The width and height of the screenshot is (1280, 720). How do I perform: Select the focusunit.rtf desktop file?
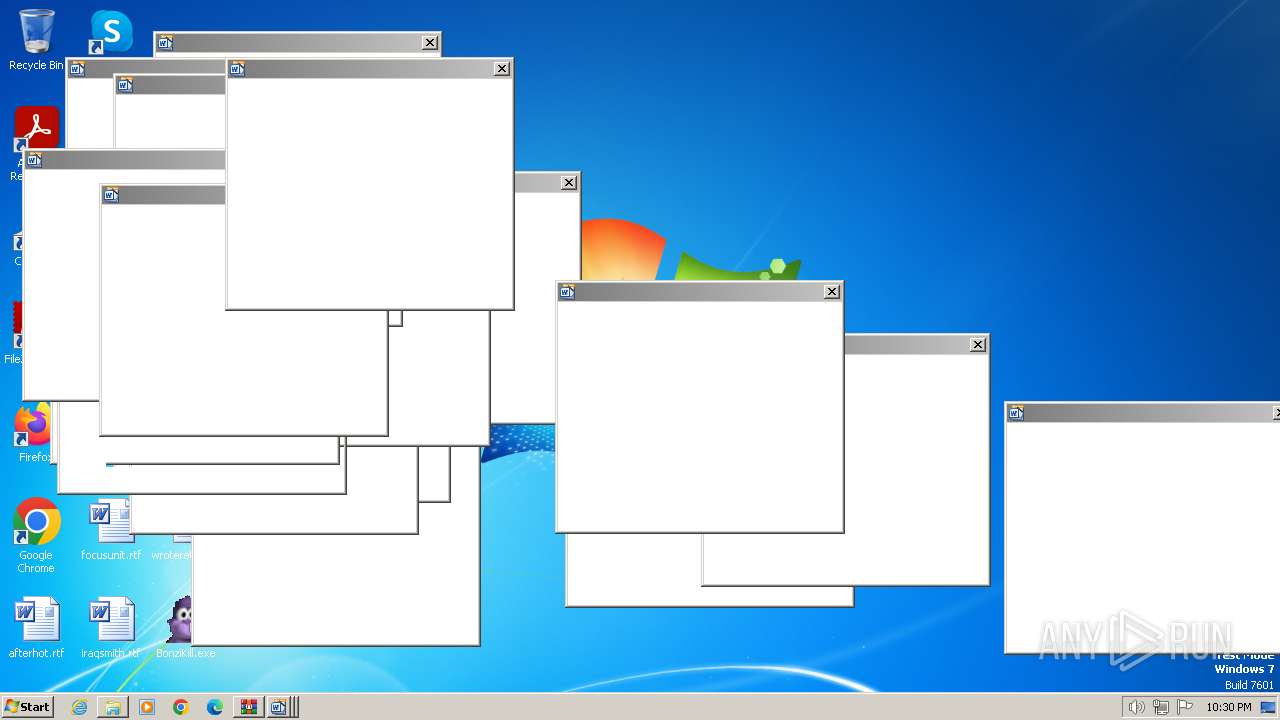point(111,530)
